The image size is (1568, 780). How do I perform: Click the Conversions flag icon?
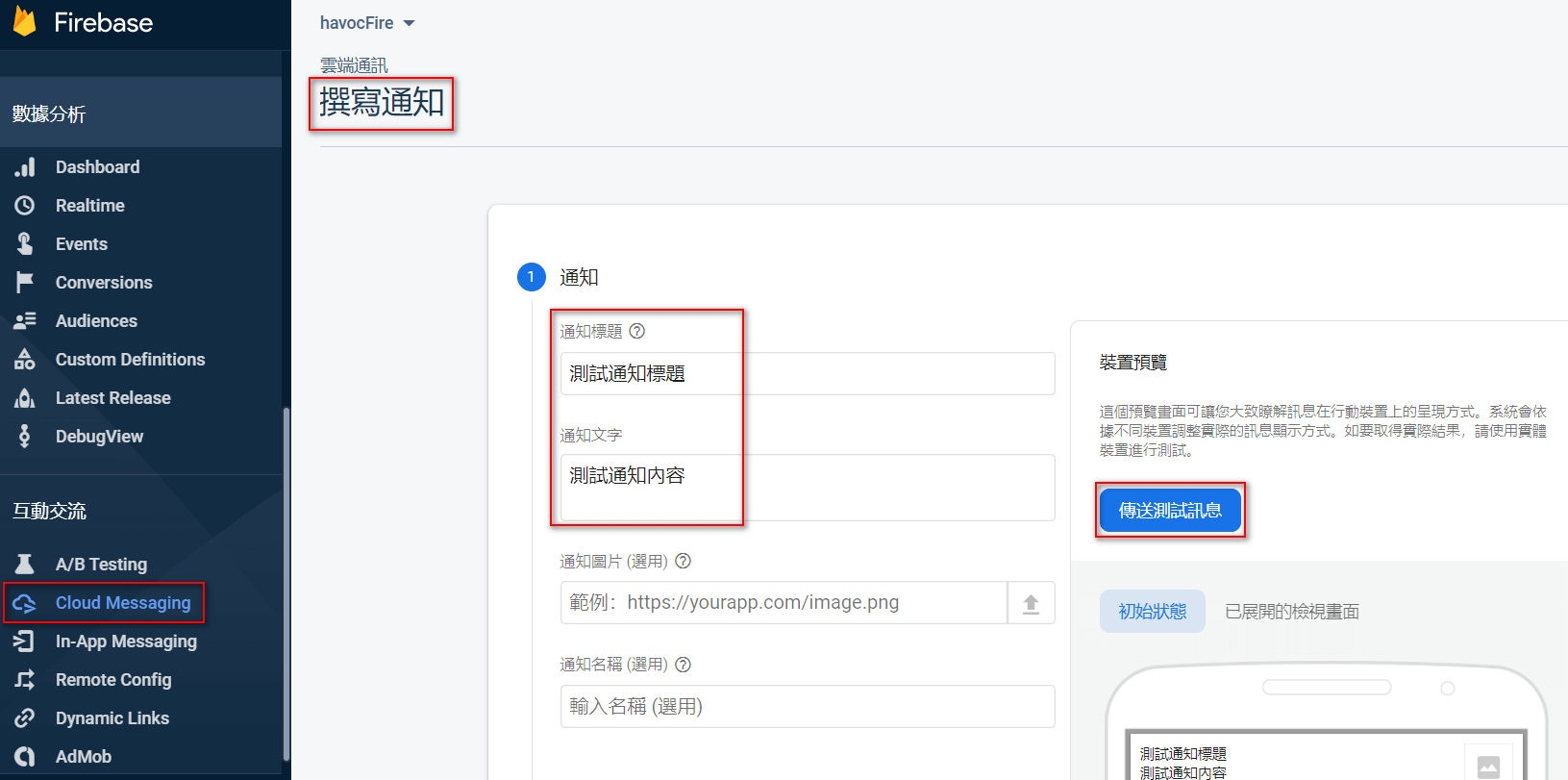coord(25,283)
